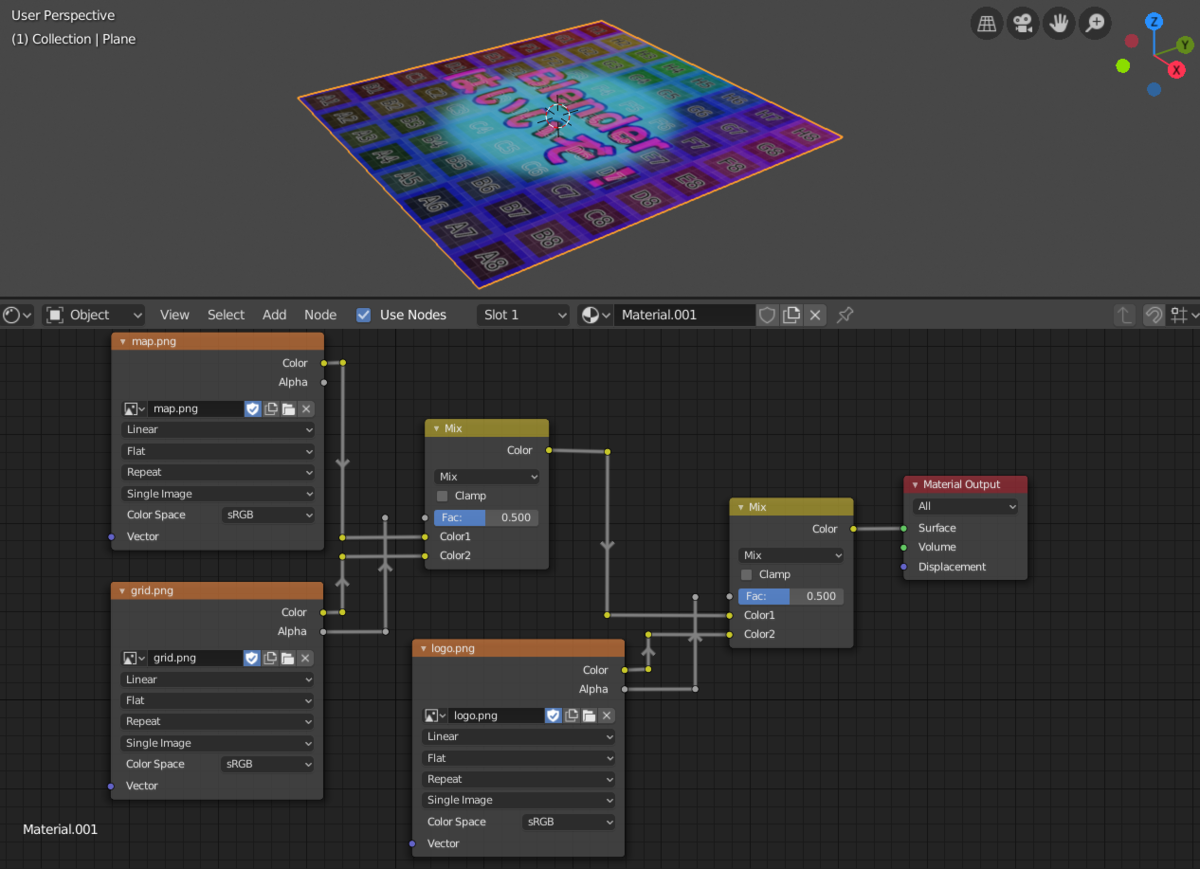Open Single Image dropdown in map.png node

(219, 494)
